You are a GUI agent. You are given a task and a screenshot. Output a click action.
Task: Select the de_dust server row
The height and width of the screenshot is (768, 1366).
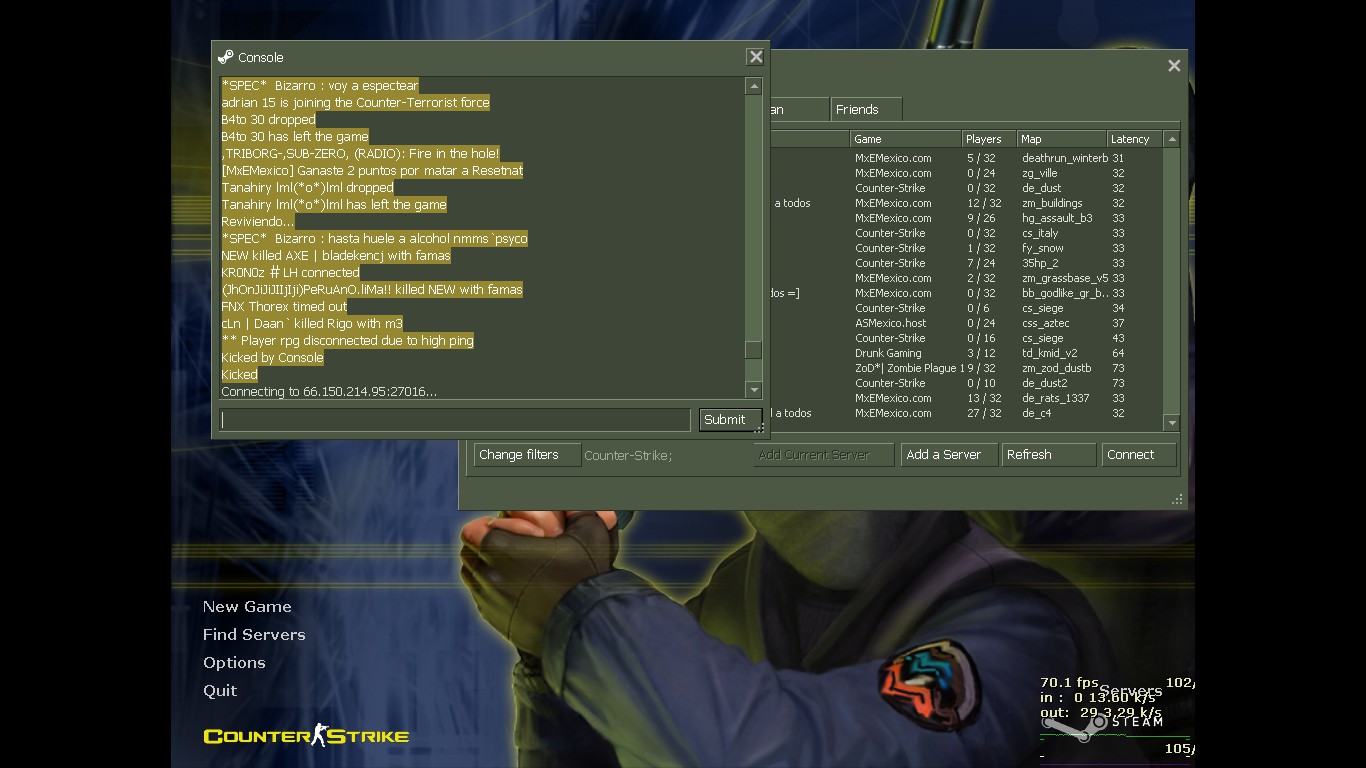[x=966, y=188]
